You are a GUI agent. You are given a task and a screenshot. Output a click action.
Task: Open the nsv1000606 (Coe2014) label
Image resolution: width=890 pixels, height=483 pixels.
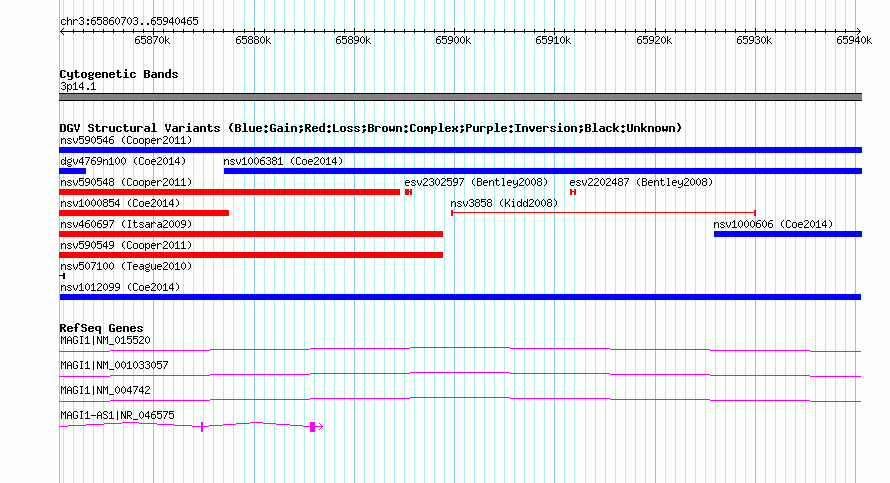pyautogui.click(x=773, y=224)
